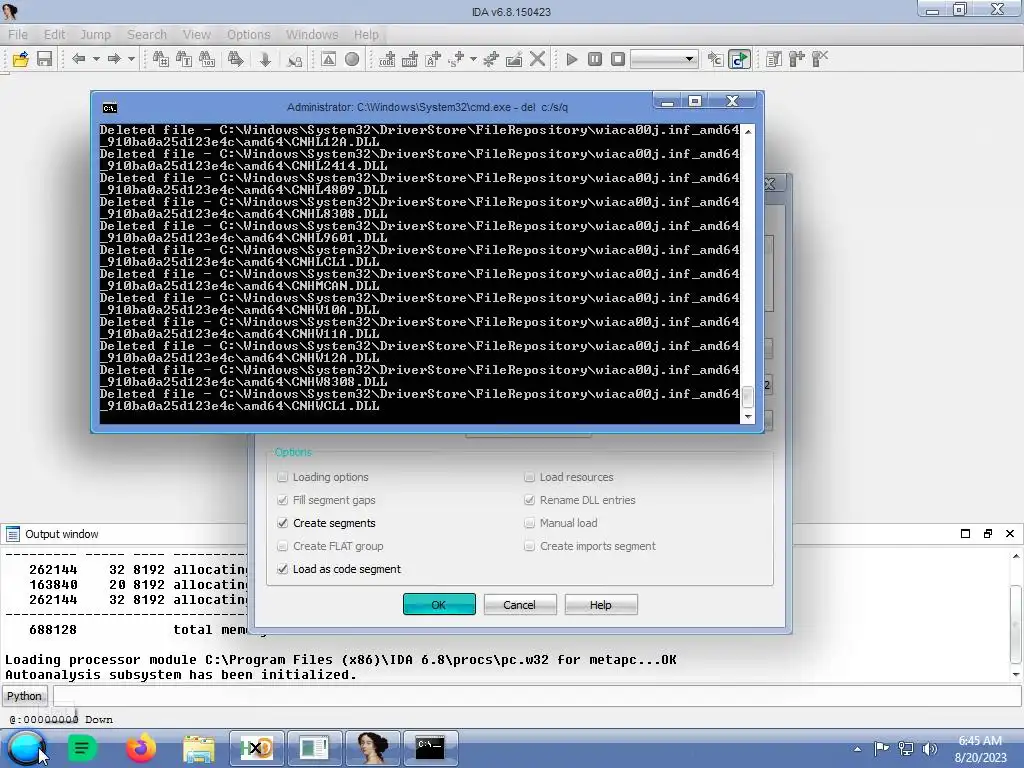Click the volume speaker tray icon

pos(930,749)
